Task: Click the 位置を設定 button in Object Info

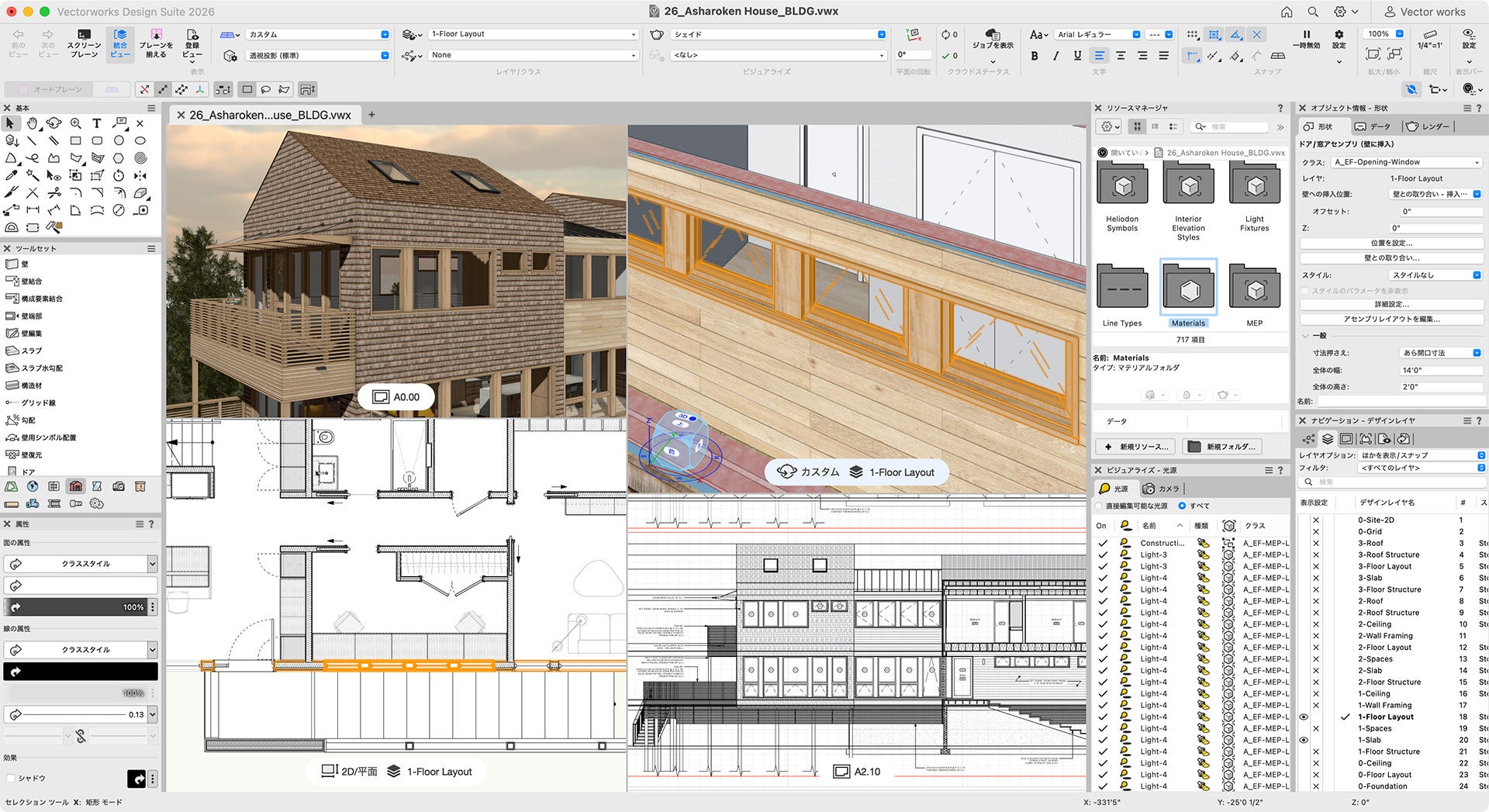Action: (1392, 242)
